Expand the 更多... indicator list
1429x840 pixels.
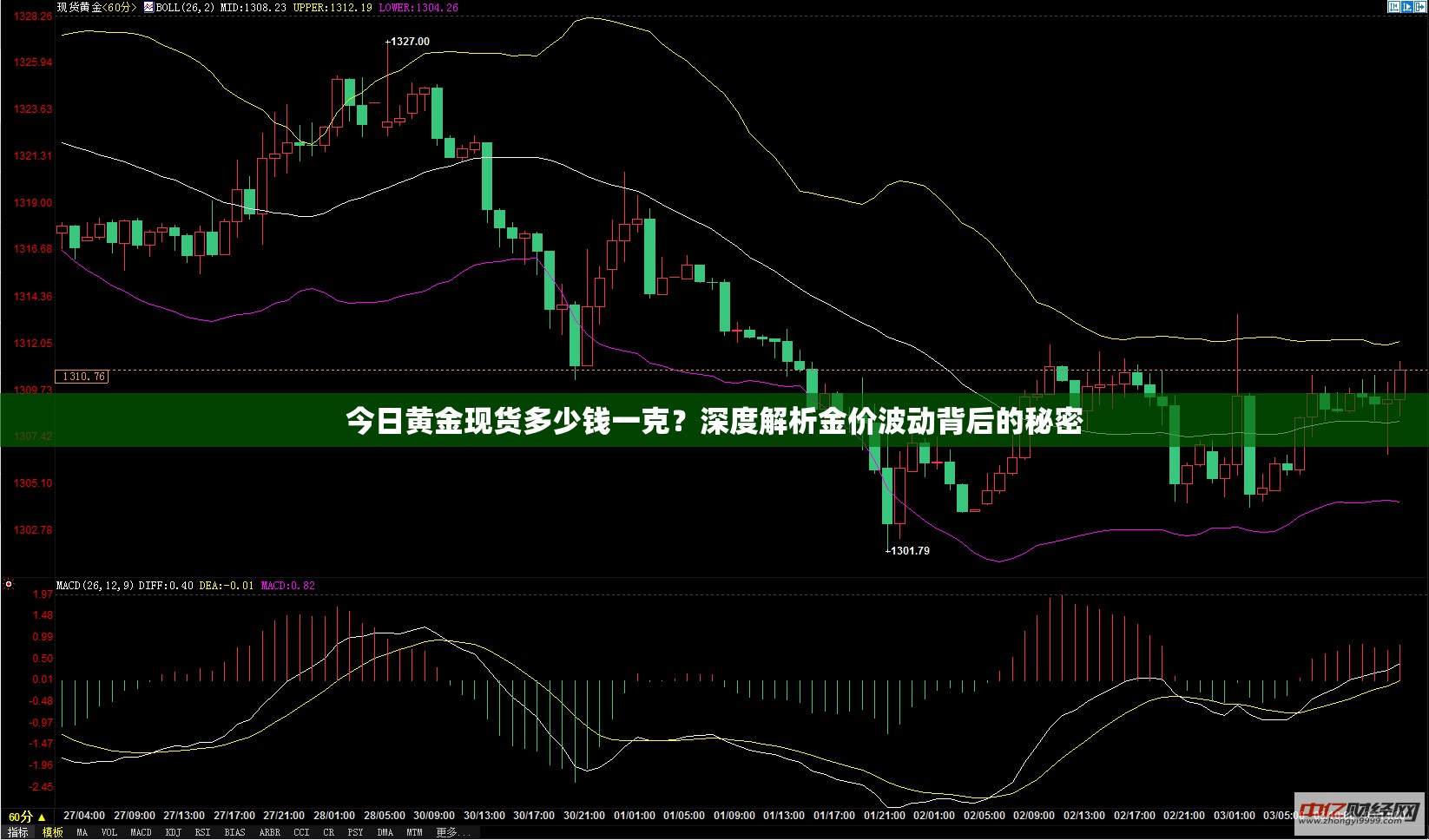(446, 832)
